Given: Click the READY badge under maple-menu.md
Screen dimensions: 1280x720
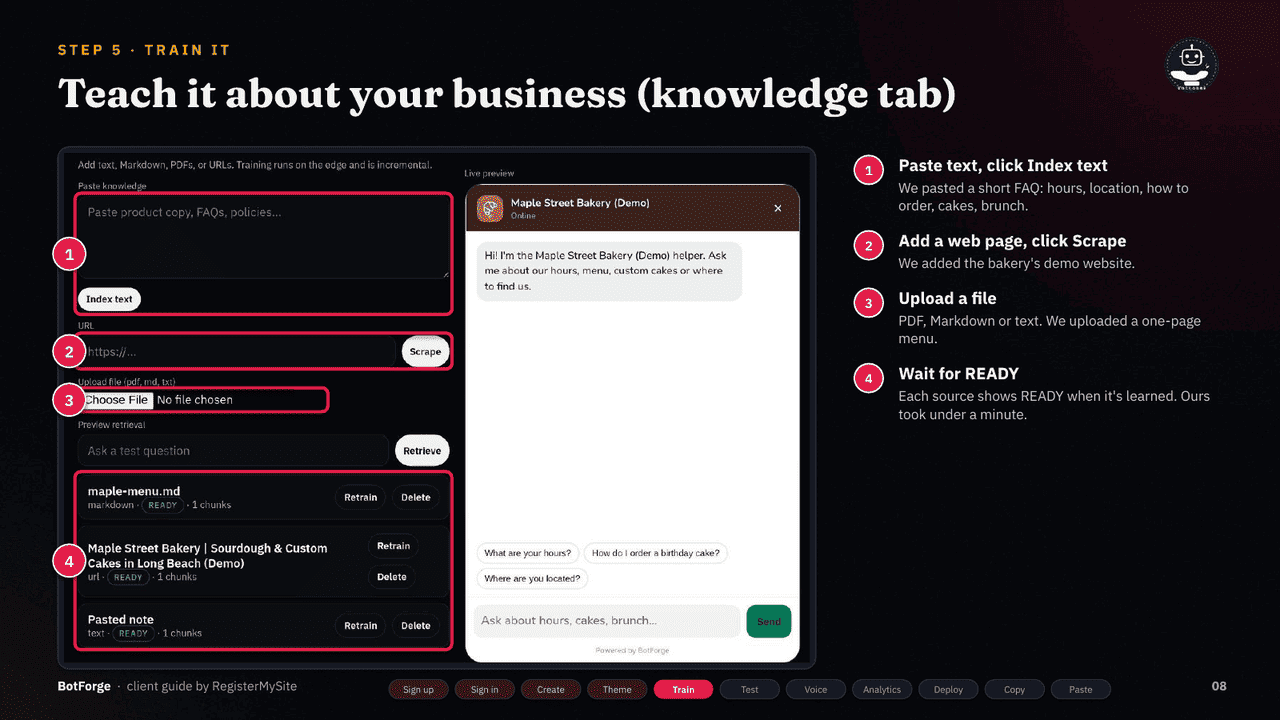Looking at the screenshot, I should [x=163, y=505].
